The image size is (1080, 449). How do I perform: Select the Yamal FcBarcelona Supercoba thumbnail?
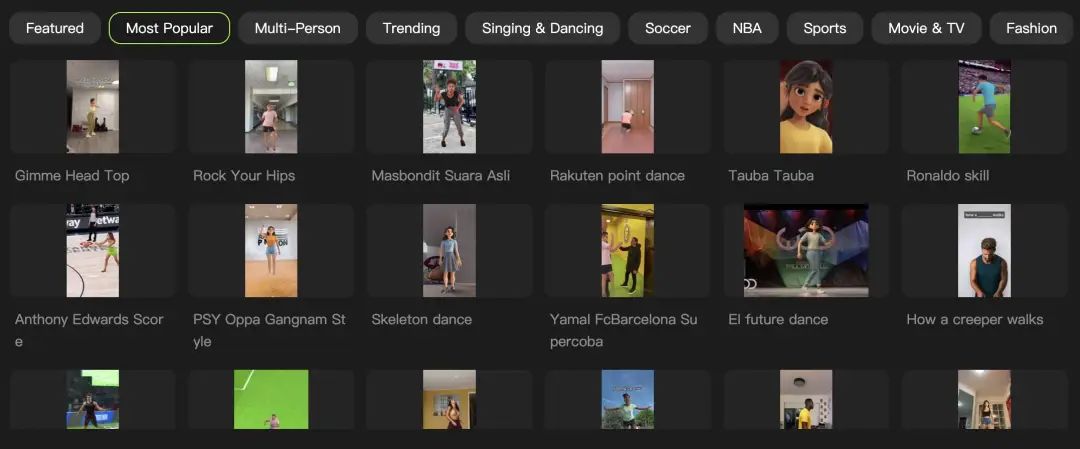pos(627,251)
